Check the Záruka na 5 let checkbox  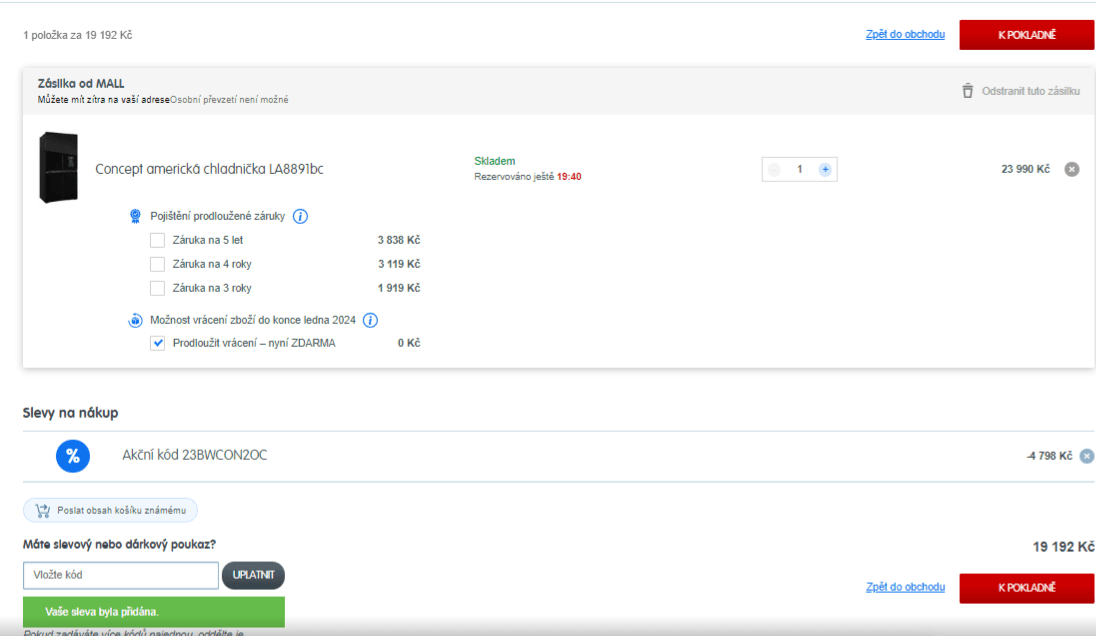(157, 240)
